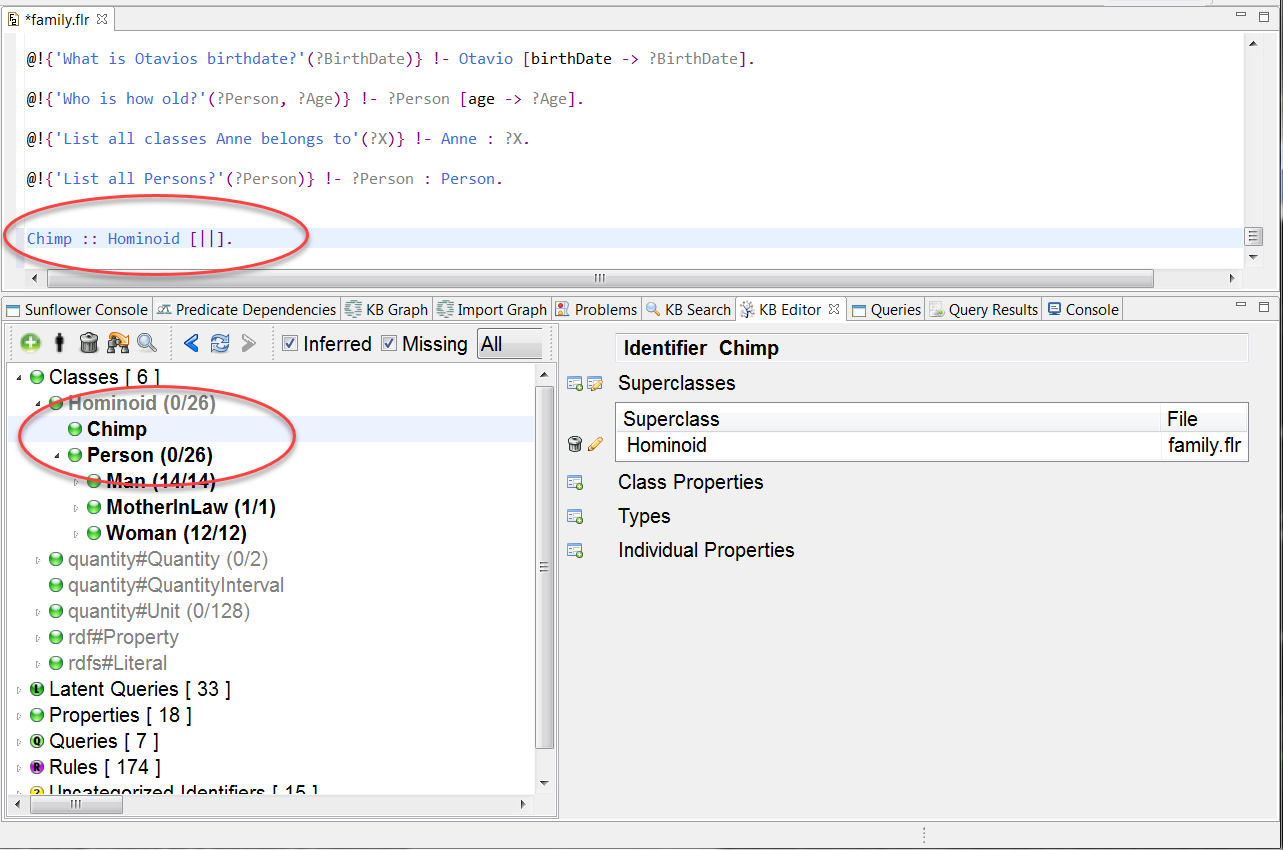This screenshot has width=1283, height=850.
Task: Click the trash can icon in KB Editor toolbar
Action: click(x=89, y=343)
